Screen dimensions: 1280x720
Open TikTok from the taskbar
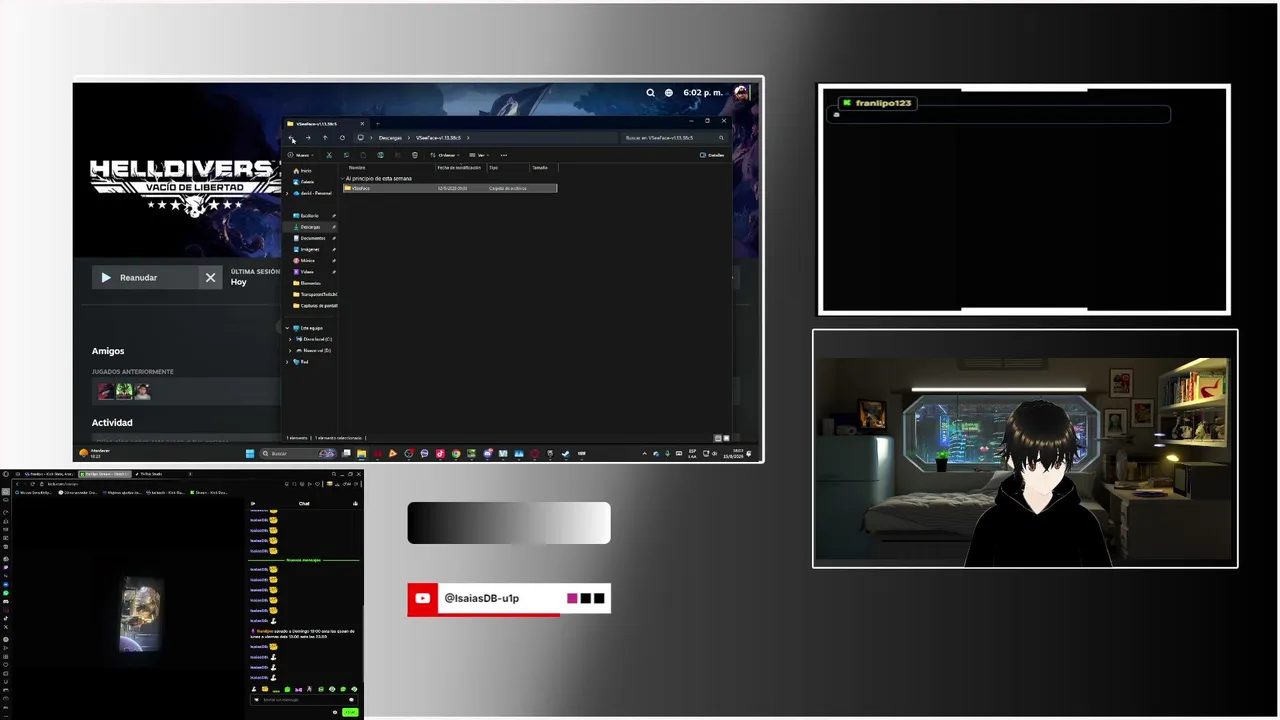(440, 453)
